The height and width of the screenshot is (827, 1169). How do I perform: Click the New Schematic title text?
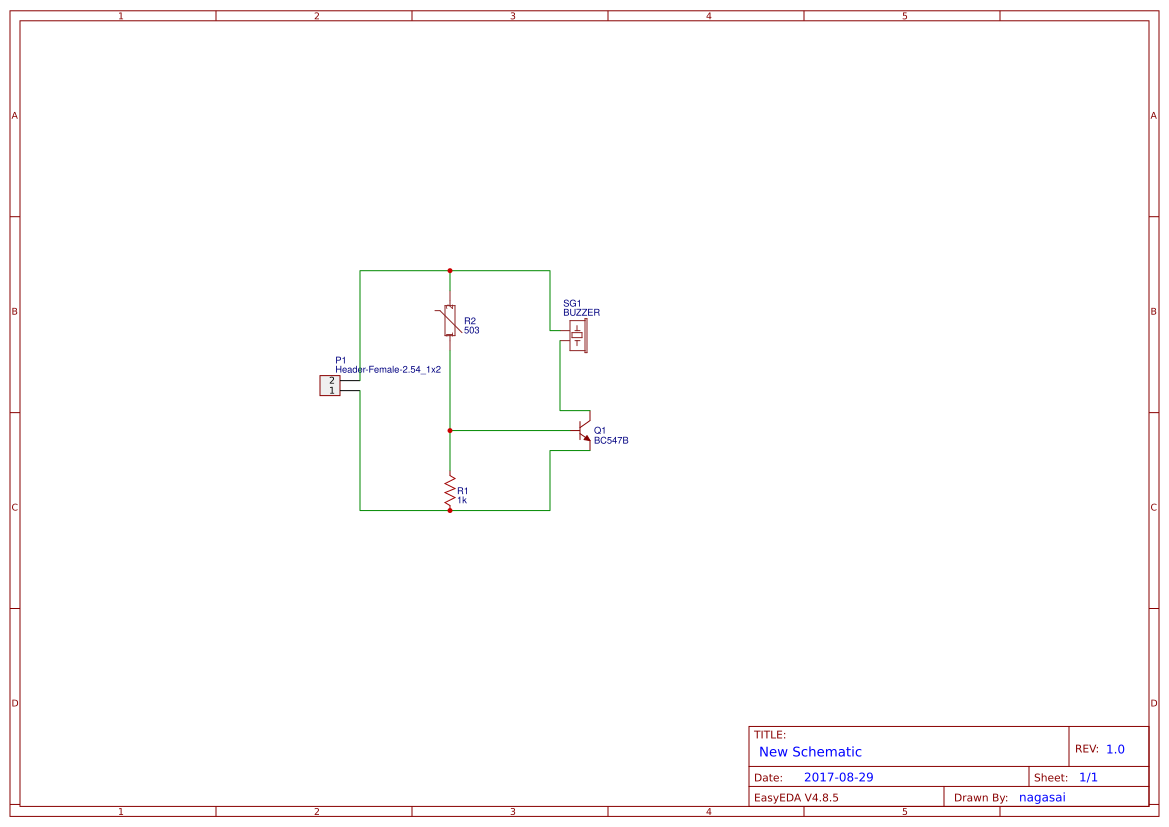tap(810, 752)
